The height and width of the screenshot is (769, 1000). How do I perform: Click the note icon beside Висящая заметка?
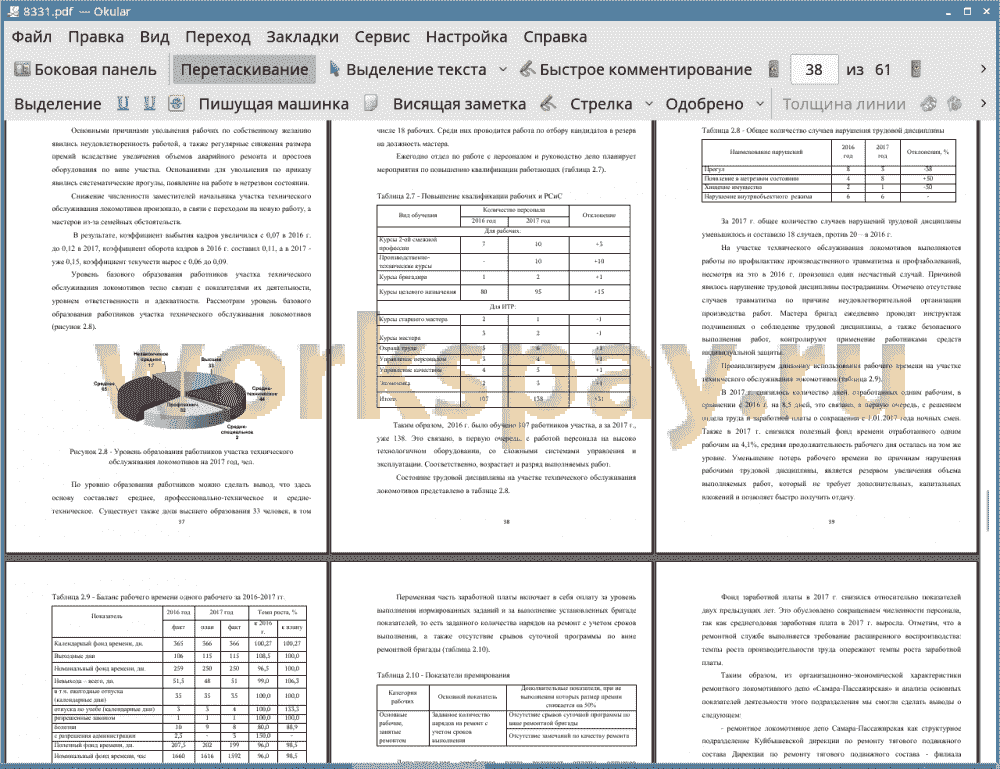click(x=371, y=103)
